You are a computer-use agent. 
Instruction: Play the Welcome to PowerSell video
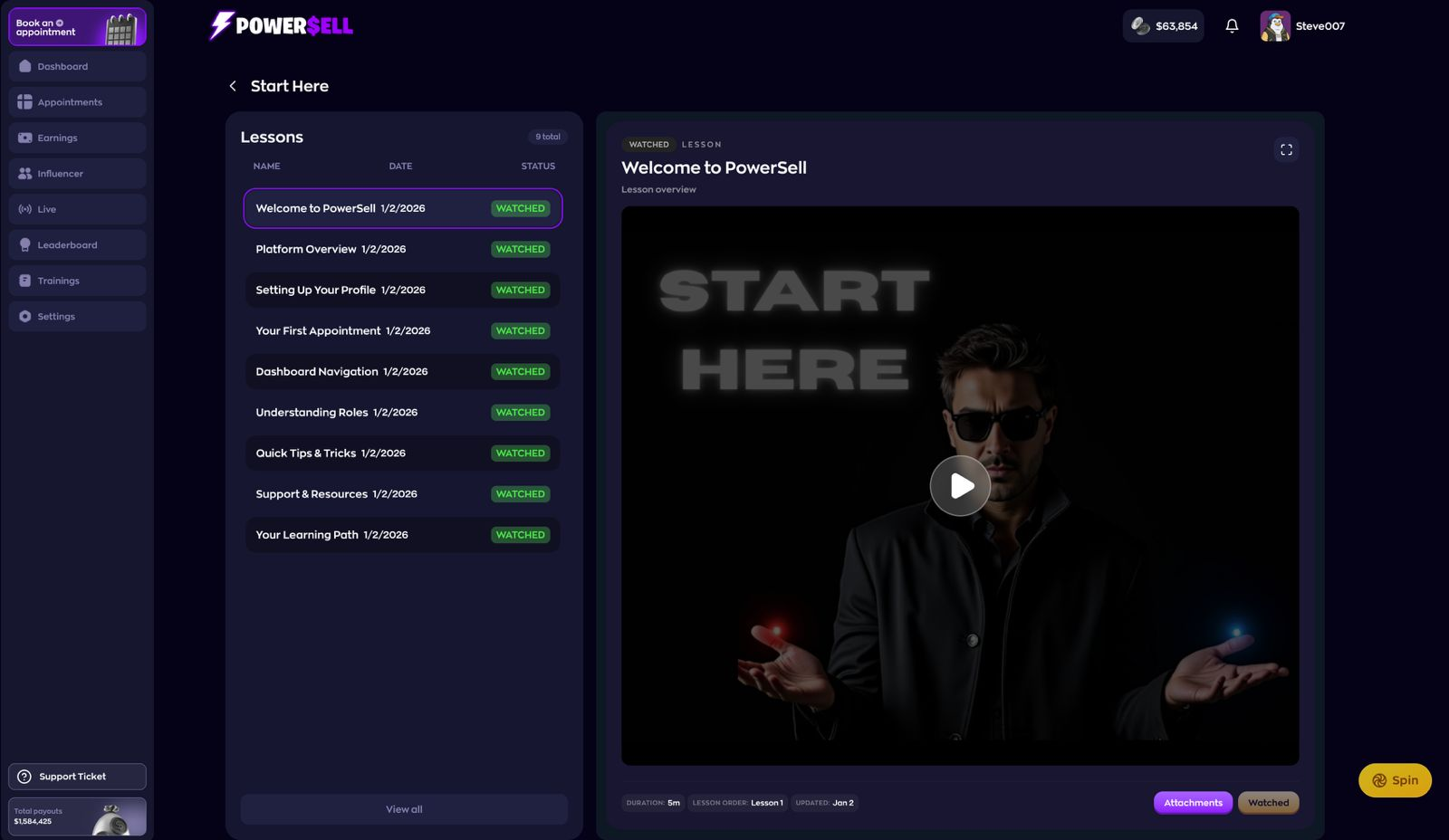960,486
